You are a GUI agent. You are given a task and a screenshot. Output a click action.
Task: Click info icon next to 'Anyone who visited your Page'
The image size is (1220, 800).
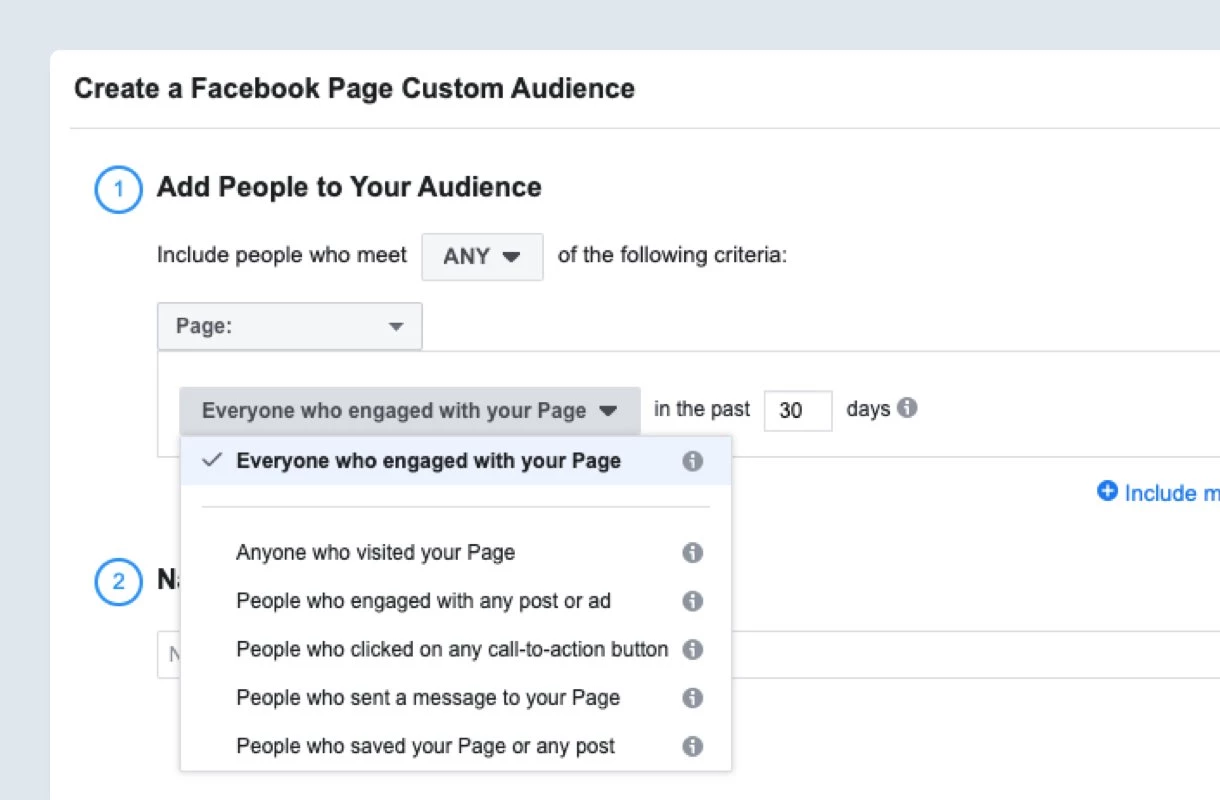coord(692,553)
